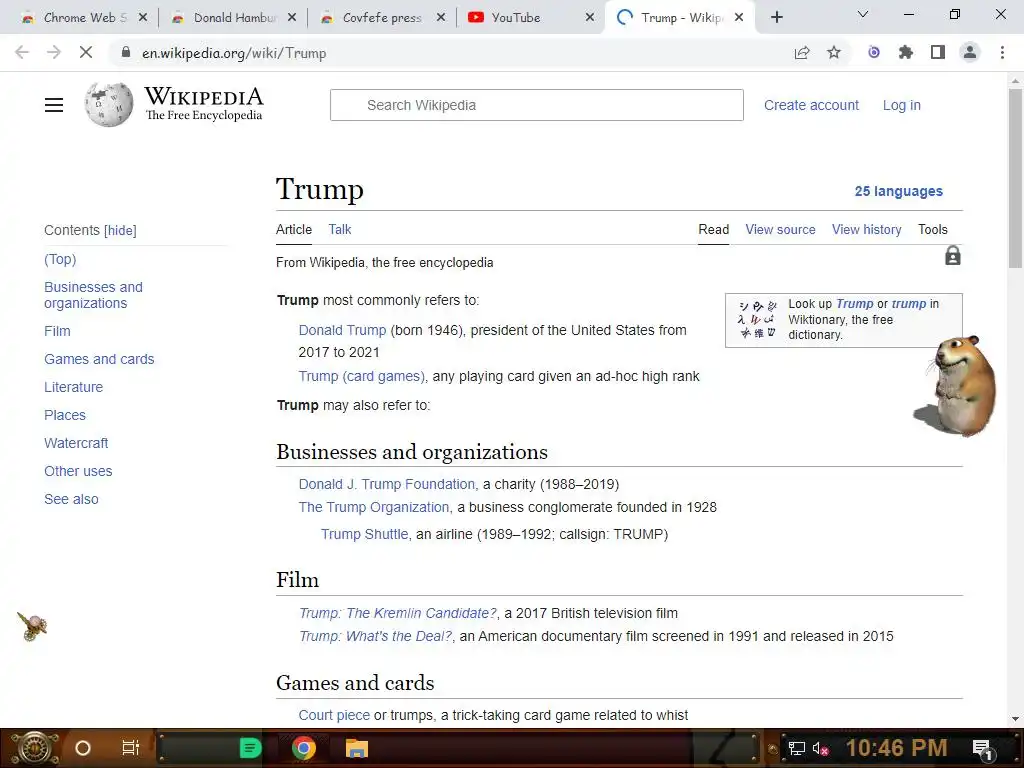Screen dimensions: 1024x768
Task: Click the page vertical scrollbar thumb
Action: point(1015,178)
